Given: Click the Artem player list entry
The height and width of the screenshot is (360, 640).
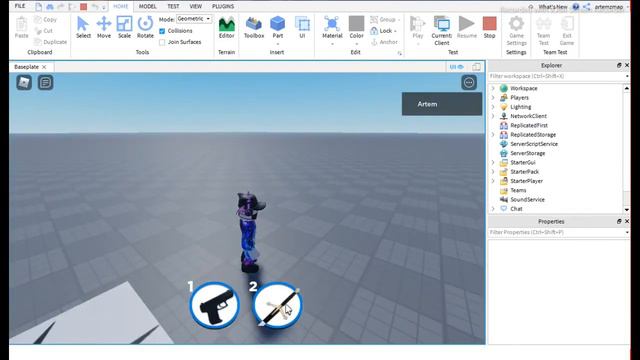Looking at the screenshot, I should click(442, 104).
